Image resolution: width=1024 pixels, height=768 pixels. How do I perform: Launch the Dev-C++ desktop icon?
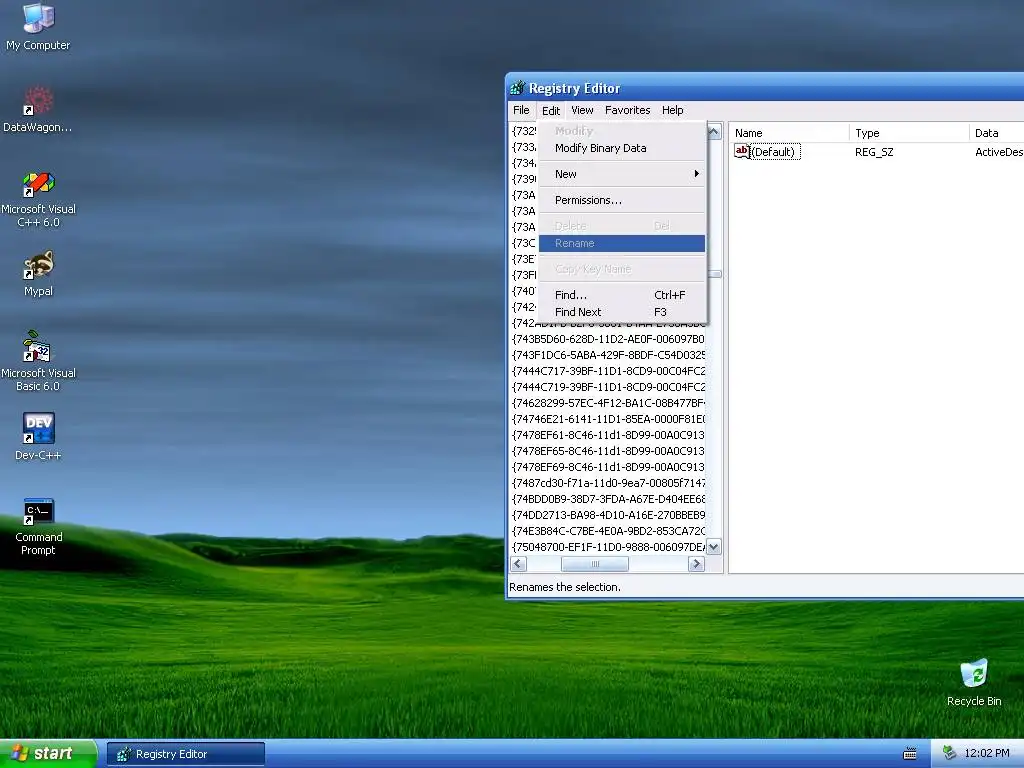(x=38, y=437)
